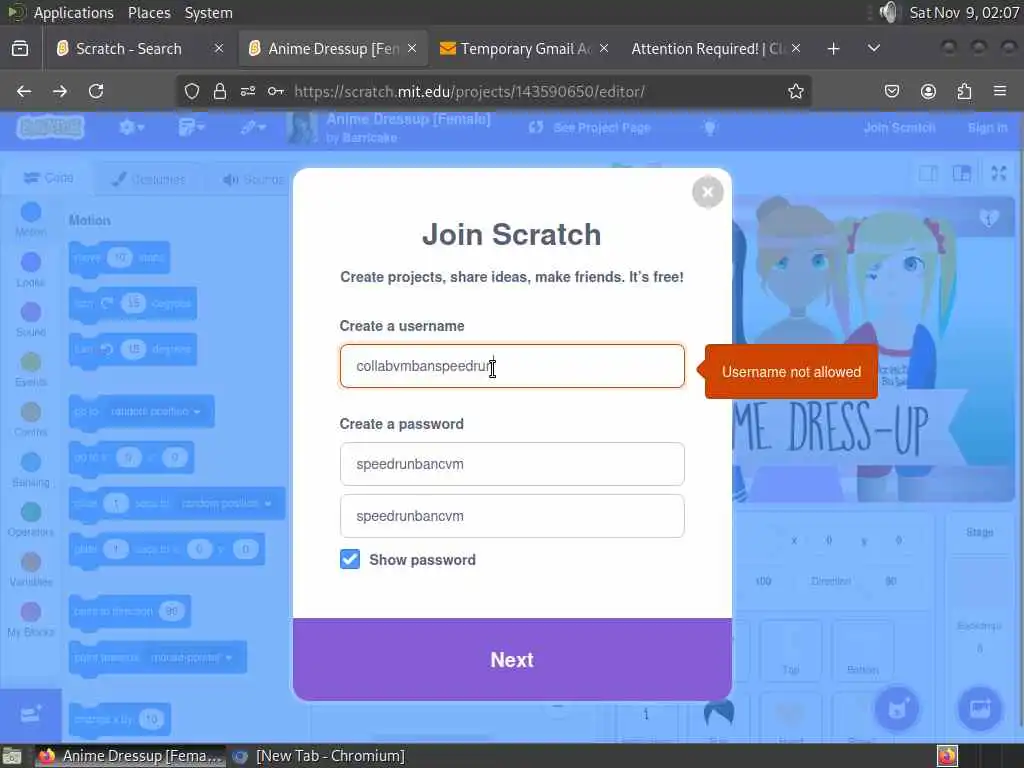1024x768 pixels.
Task: Click the first password field
Action: tap(512, 464)
